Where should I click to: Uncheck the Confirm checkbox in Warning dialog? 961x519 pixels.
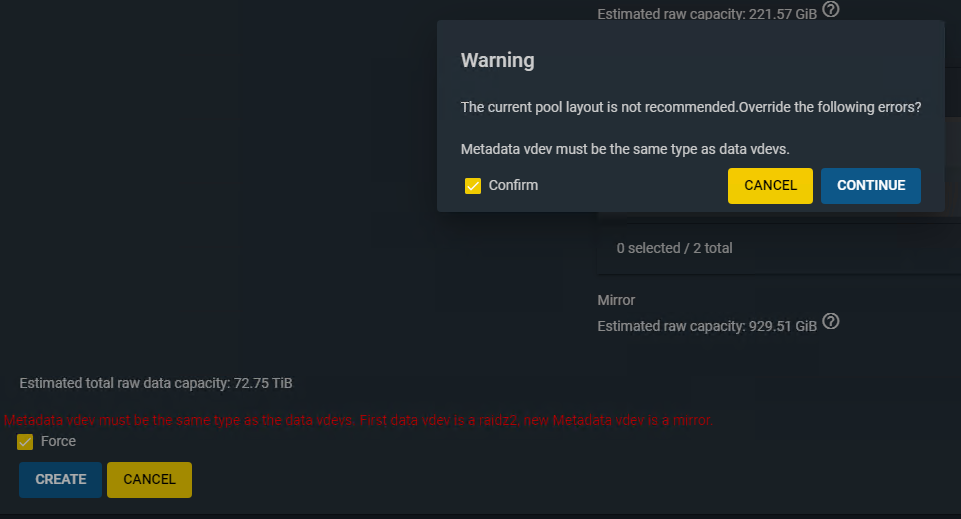coord(473,186)
